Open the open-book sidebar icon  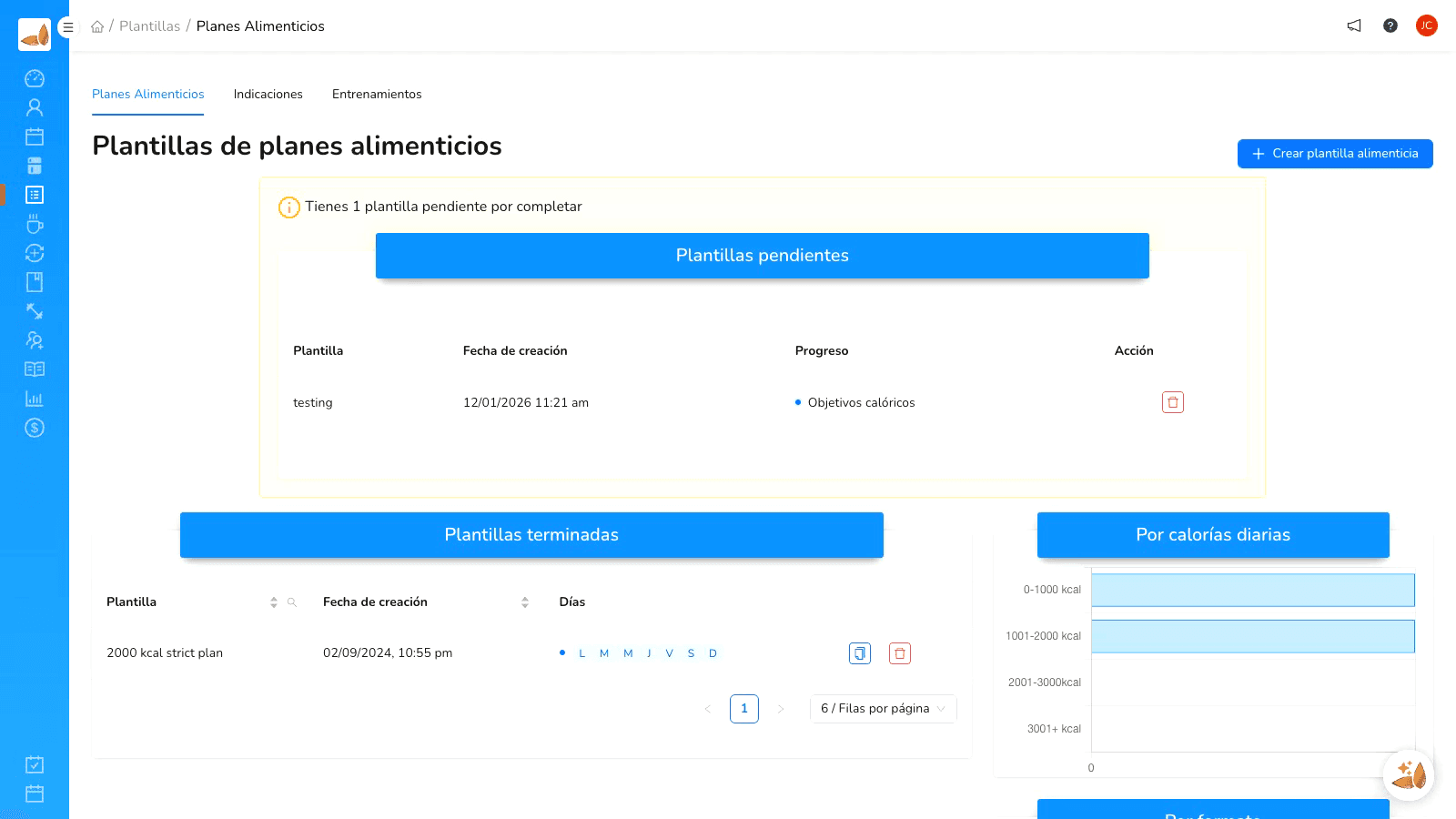(x=35, y=369)
